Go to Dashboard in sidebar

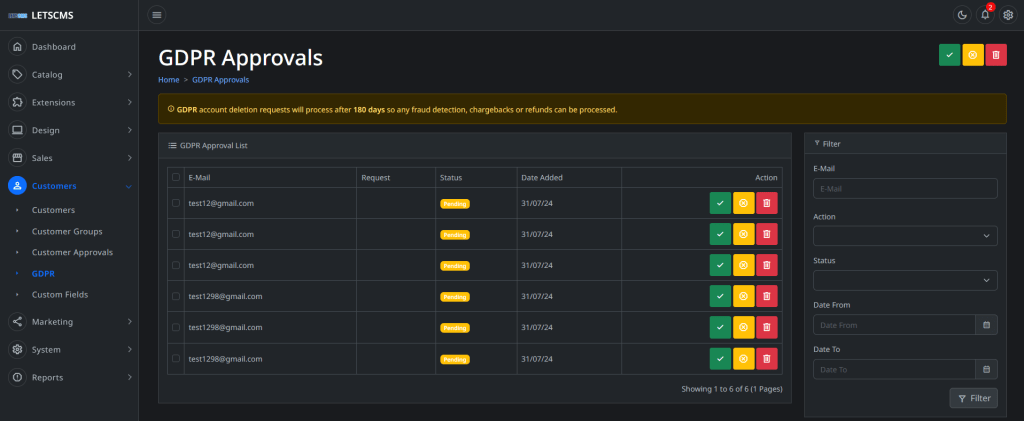tap(53, 47)
